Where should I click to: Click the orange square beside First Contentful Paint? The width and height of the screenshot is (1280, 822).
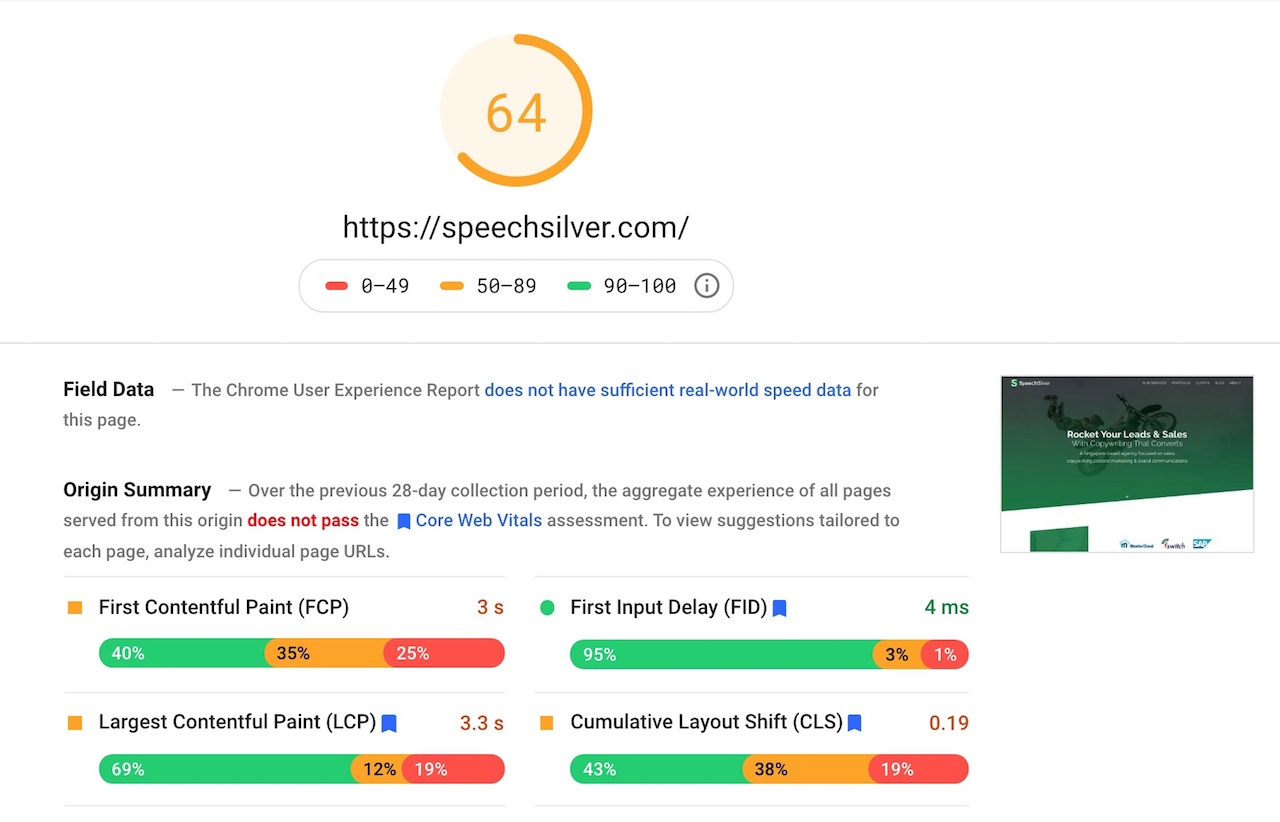(x=75, y=607)
